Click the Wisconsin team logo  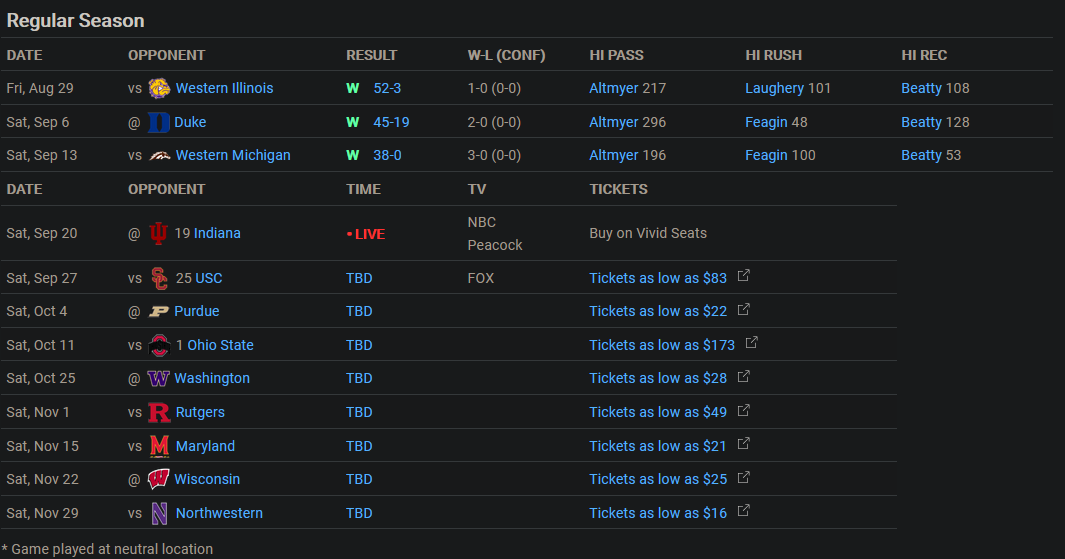click(158, 479)
